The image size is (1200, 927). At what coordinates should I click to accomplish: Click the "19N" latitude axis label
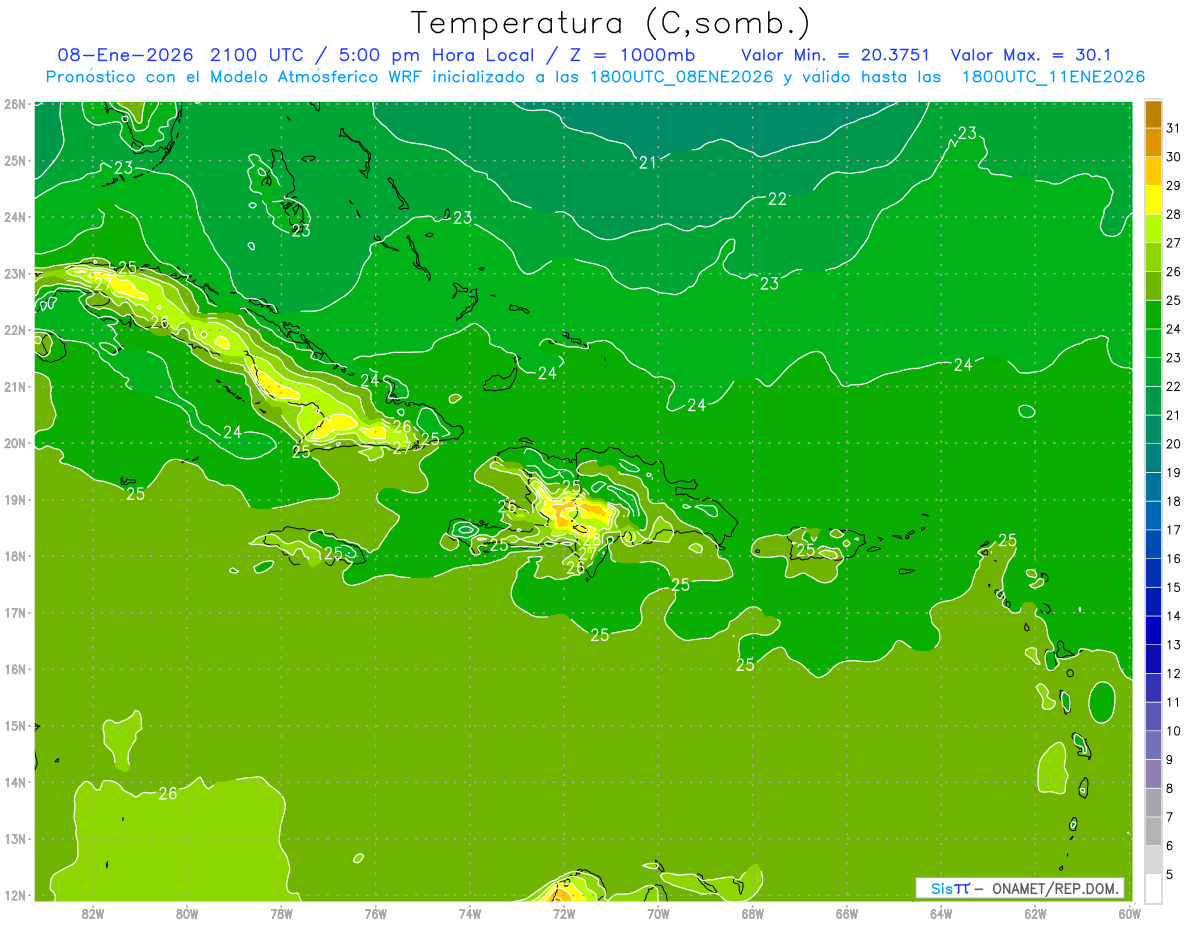pos(15,500)
